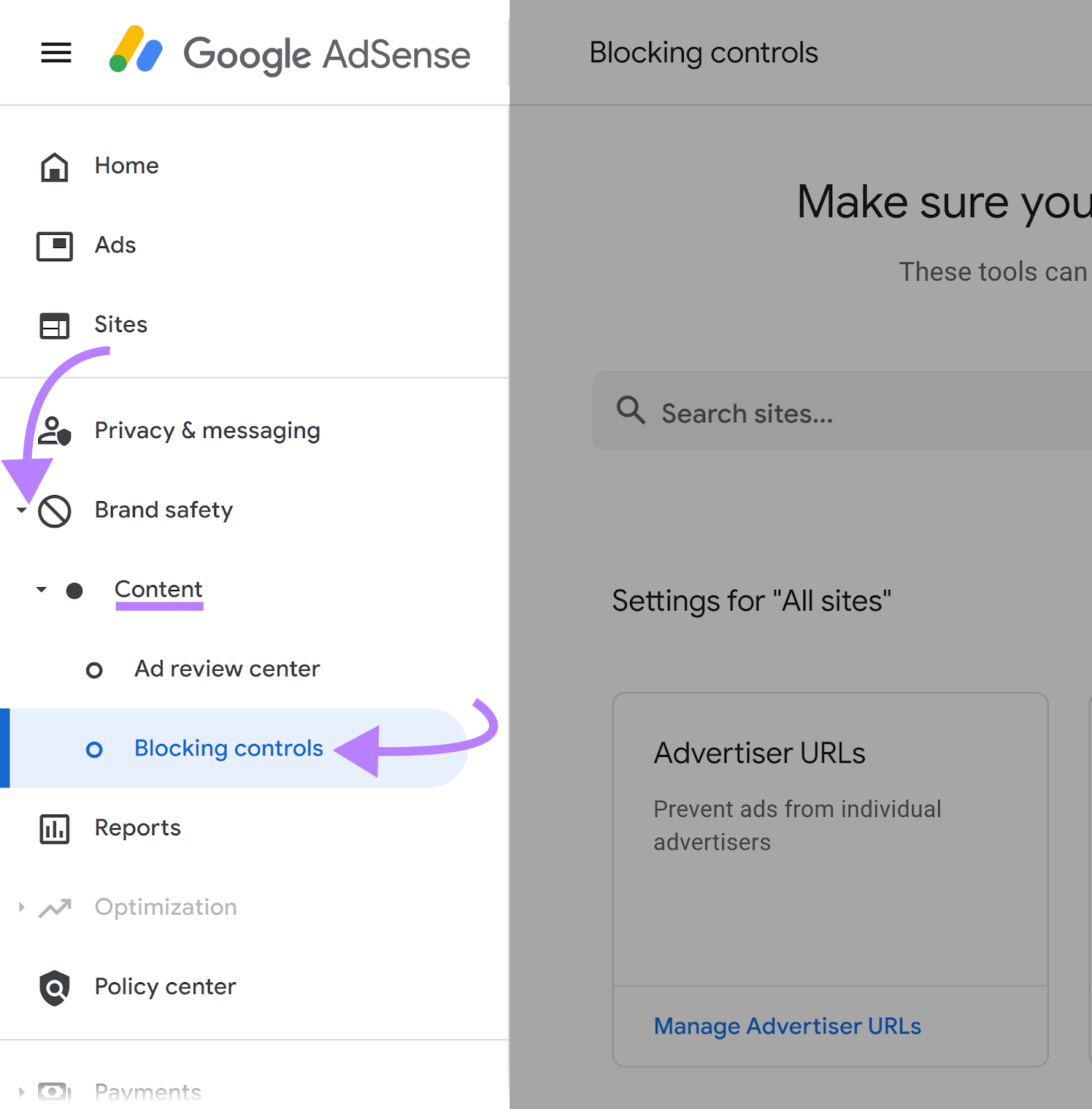Open the hamburger main menu

pyautogui.click(x=56, y=53)
